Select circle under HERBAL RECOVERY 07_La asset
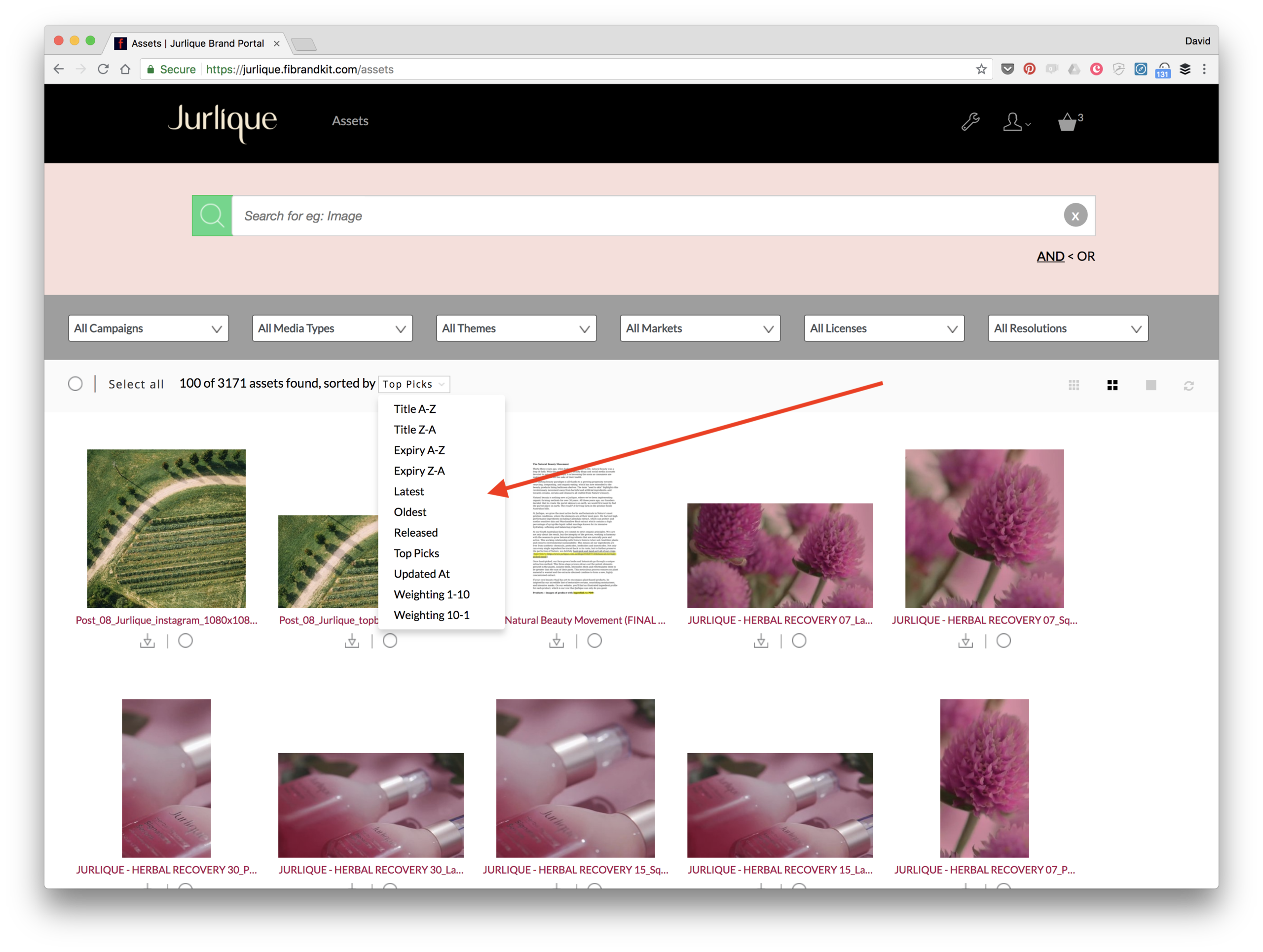The image size is (1263, 952). pos(799,640)
